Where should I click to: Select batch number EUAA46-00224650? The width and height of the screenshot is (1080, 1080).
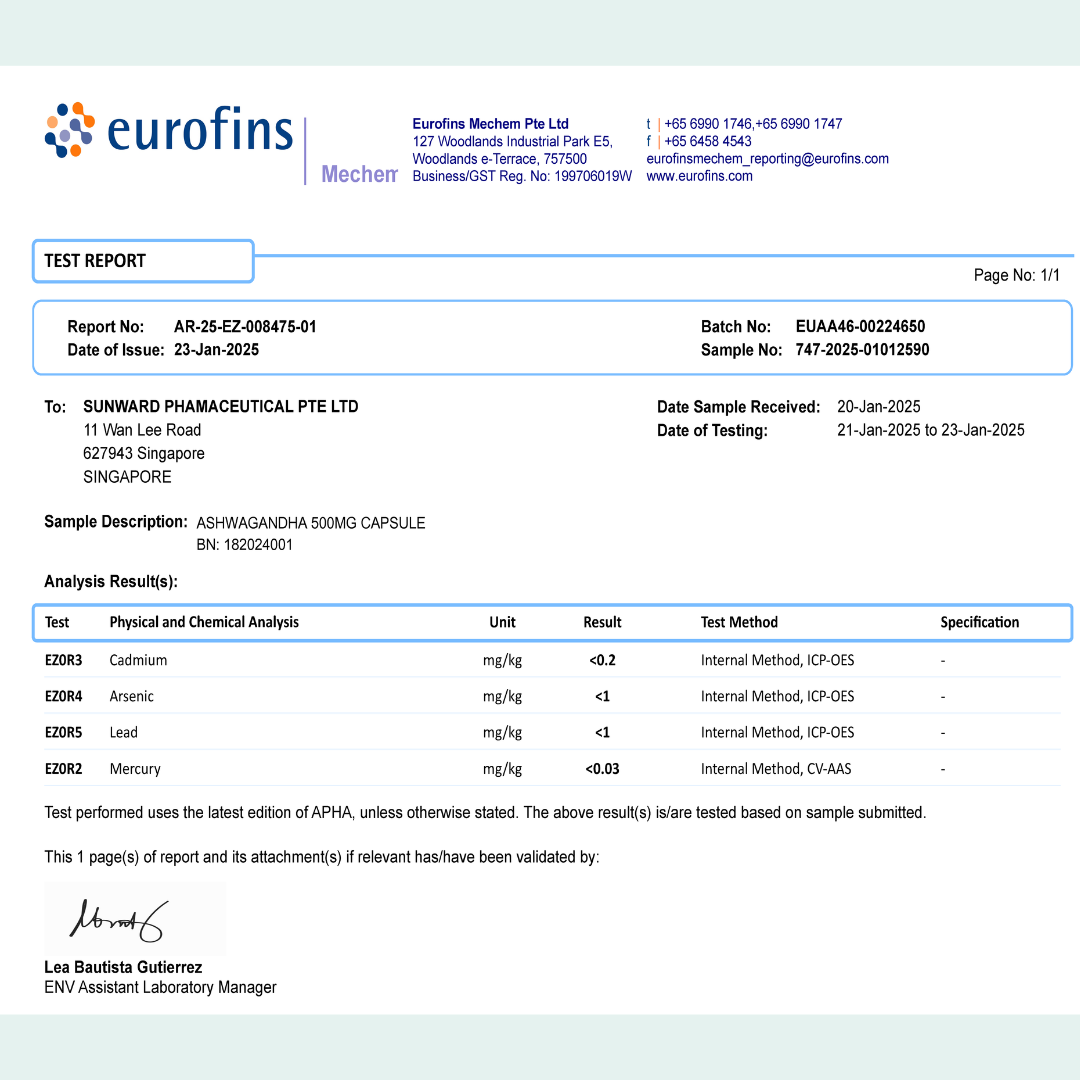coord(860,326)
